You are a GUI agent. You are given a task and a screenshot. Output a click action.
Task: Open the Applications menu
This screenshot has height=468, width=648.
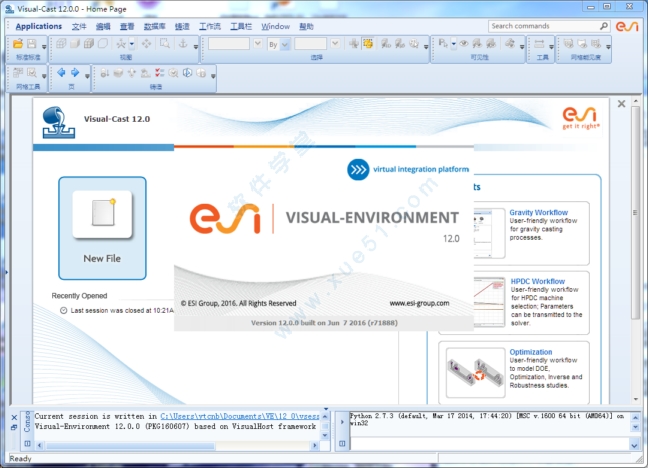(x=39, y=26)
